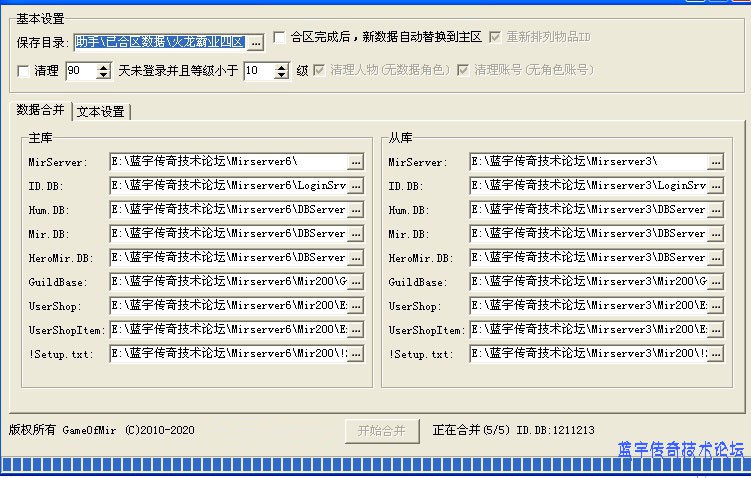751x478 pixels.
Task: Select the 数据合并 tab
Action: 40,110
